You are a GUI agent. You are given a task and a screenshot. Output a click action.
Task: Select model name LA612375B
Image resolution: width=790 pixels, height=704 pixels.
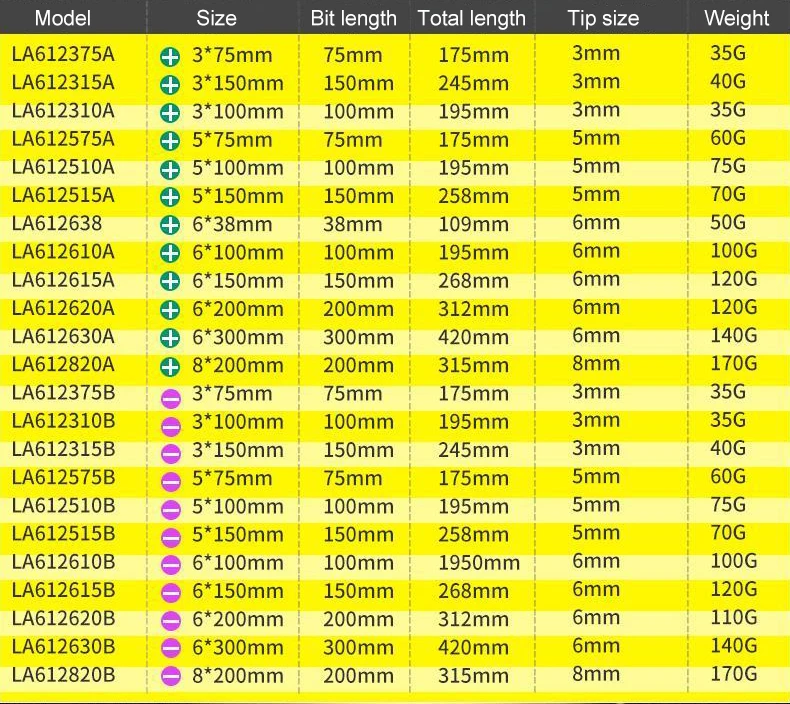(x=63, y=393)
